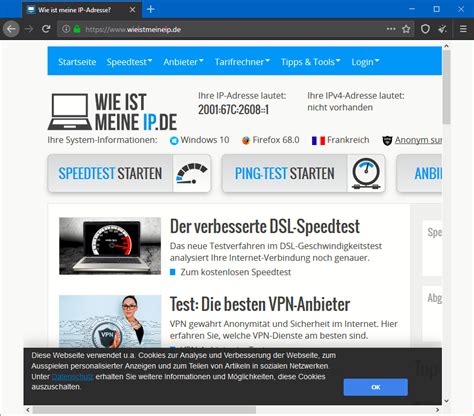Expand the Anbieter dropdown menu
This screenshot has width=474, height=416.
coord(183,62)
